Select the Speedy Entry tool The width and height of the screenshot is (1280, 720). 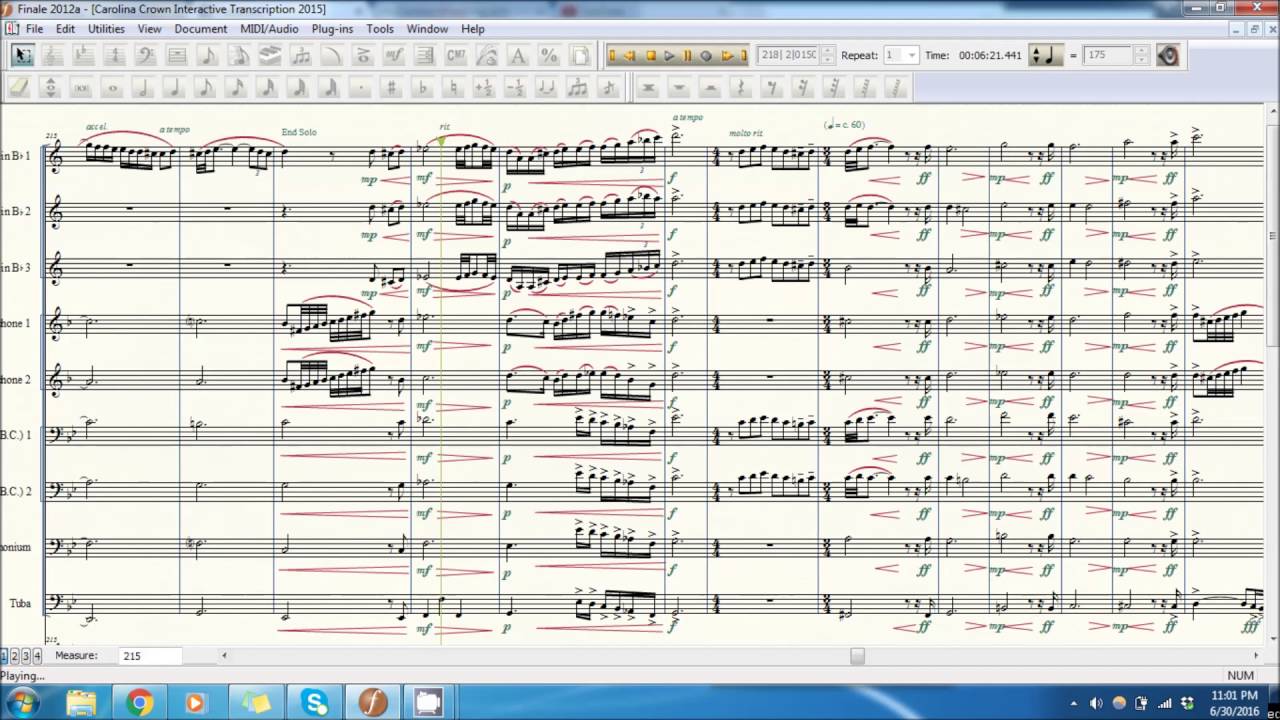(x=239, y=56)
